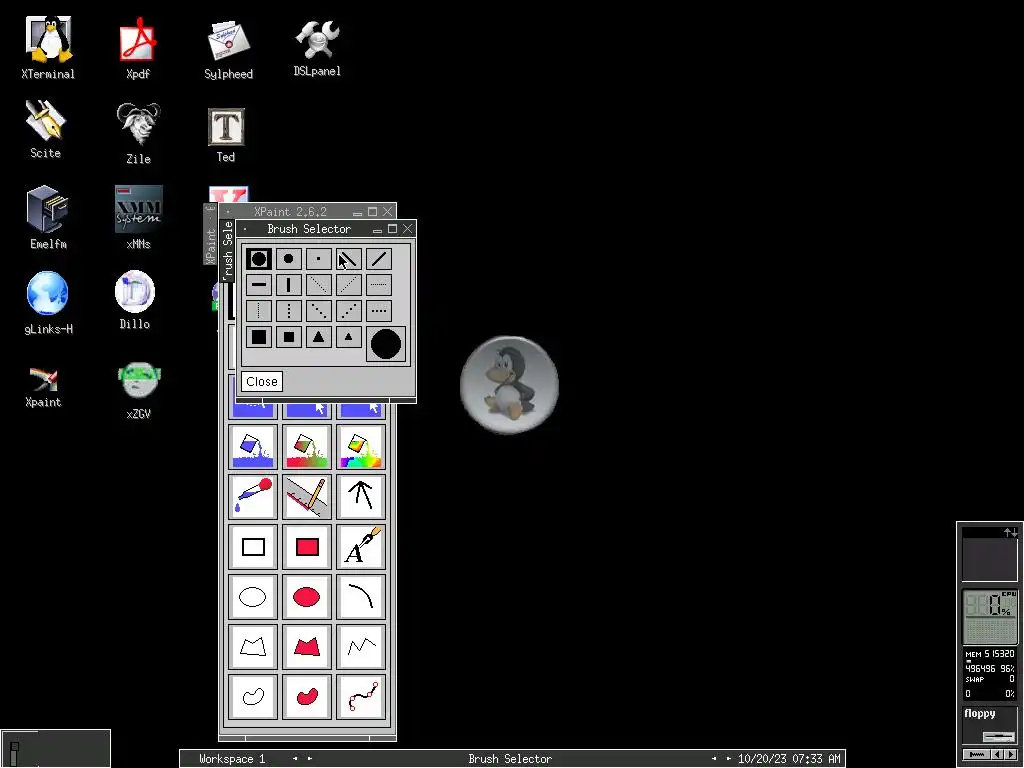This screenshot has height=768, width=1024.
Task: Launch Sylpheed mail from the desktop
Action: [x=229, y=50]
